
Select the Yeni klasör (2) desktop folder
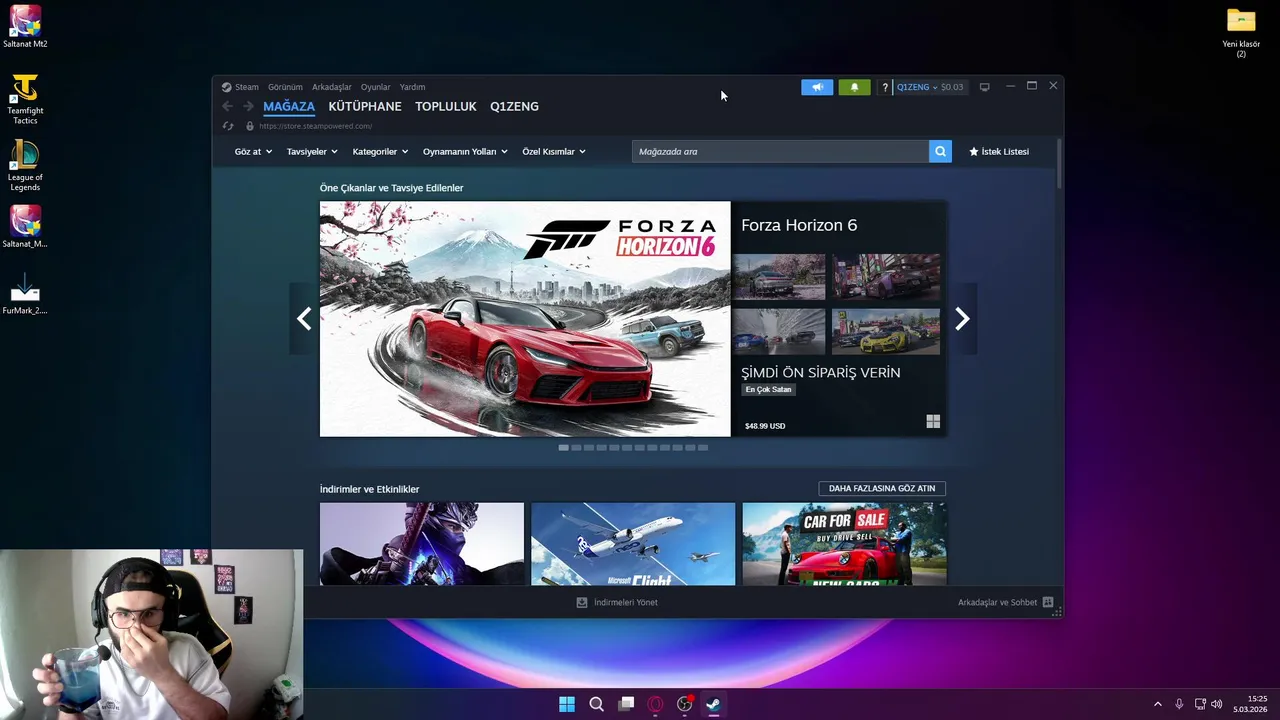1241,32
